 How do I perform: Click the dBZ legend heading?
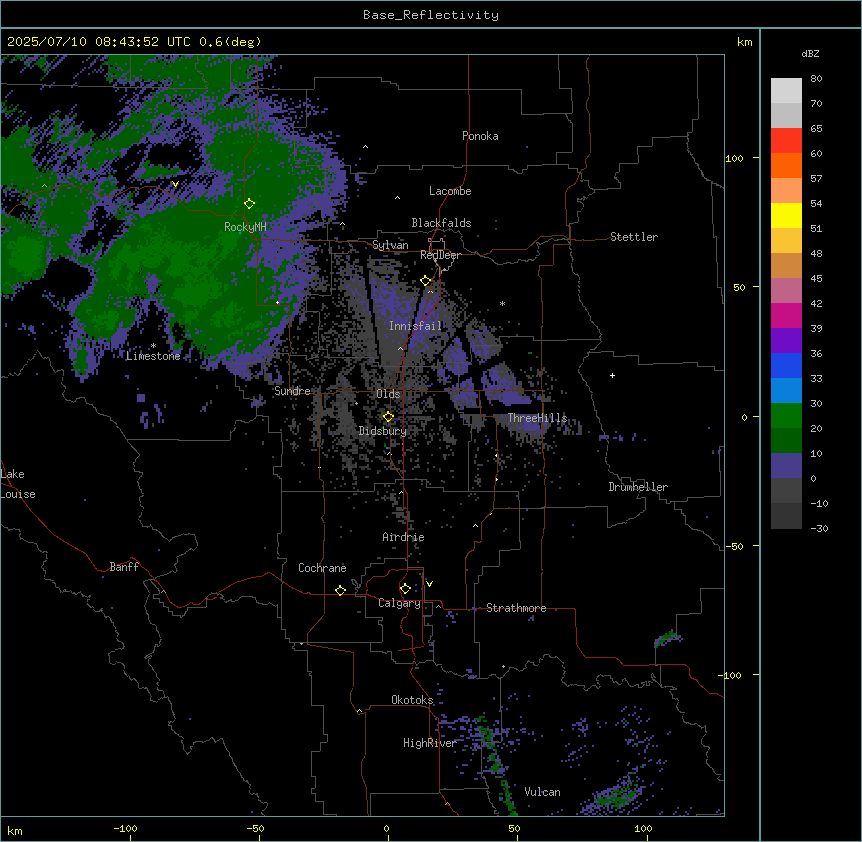810,53
